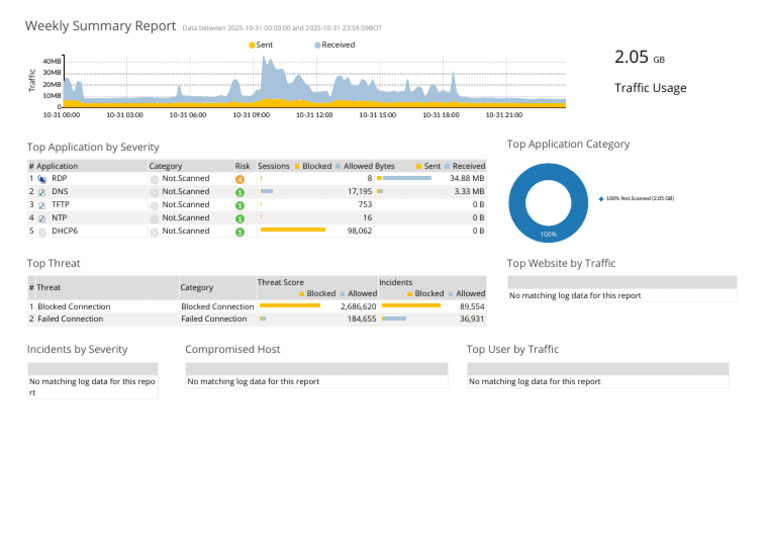Click the RDP application icon
This screenshot has height=543, width=768.
click(x=42, y=179)
